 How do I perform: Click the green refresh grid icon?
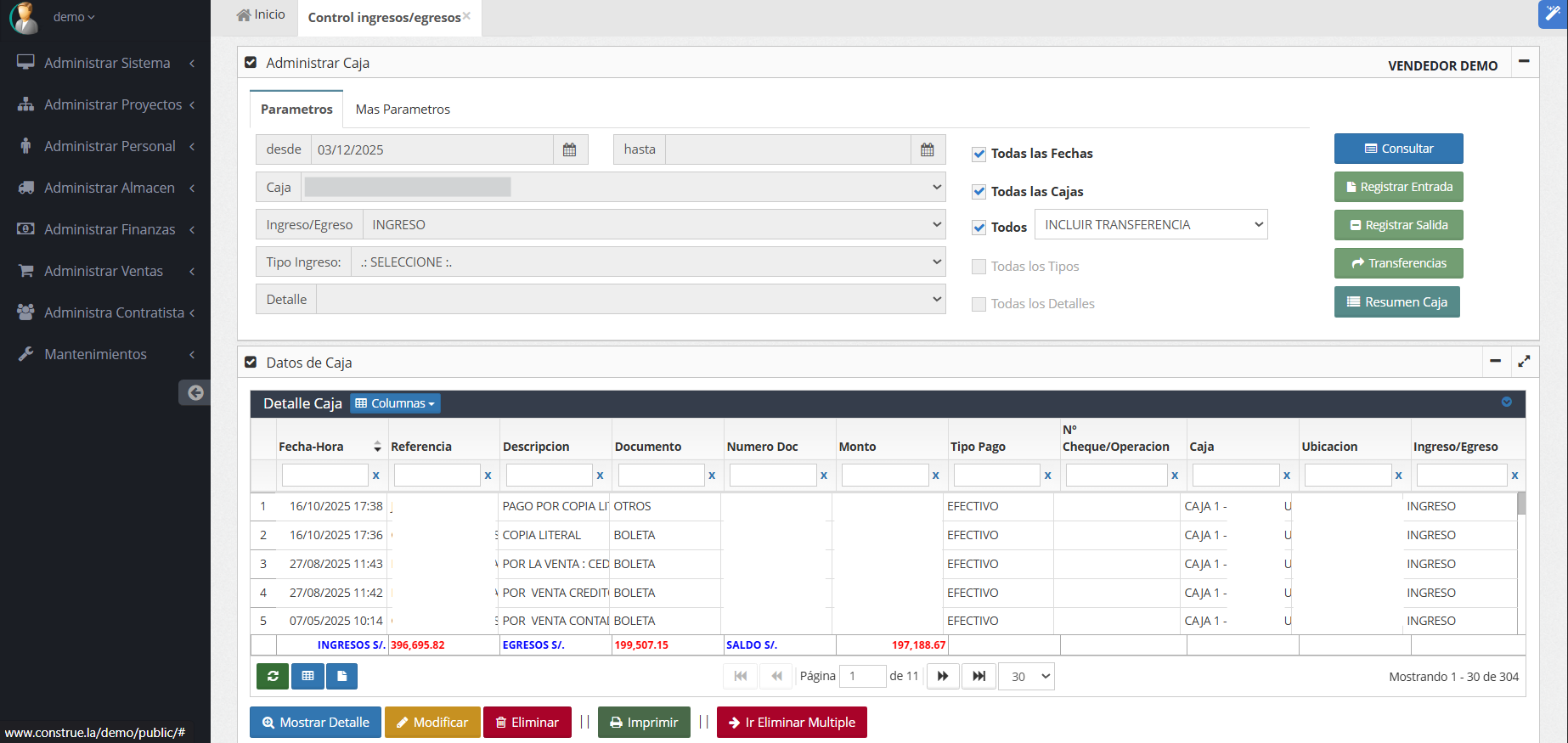273,676
